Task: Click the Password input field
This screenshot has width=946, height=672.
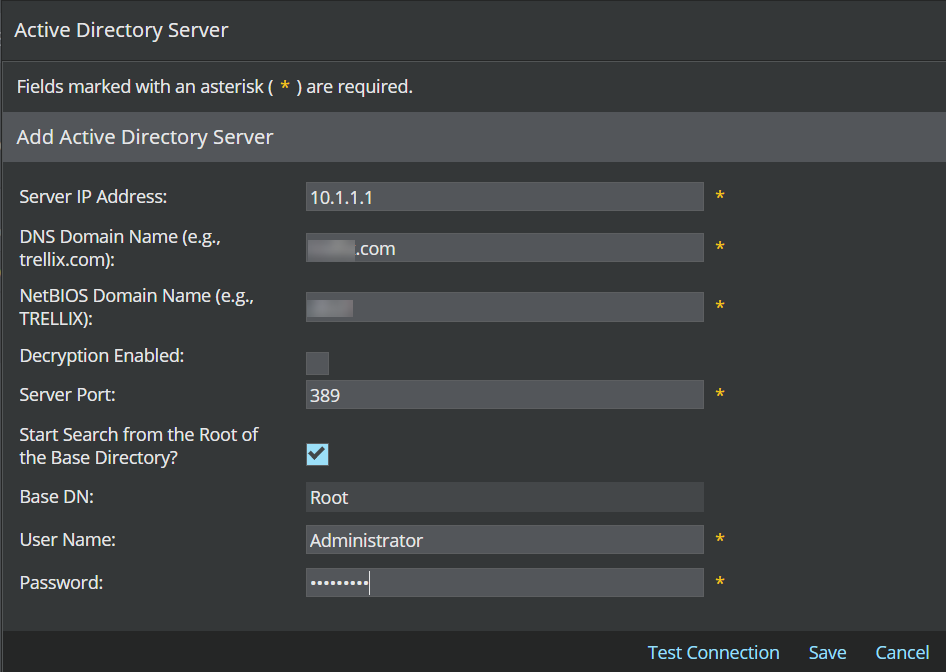Action: [504, 583]
